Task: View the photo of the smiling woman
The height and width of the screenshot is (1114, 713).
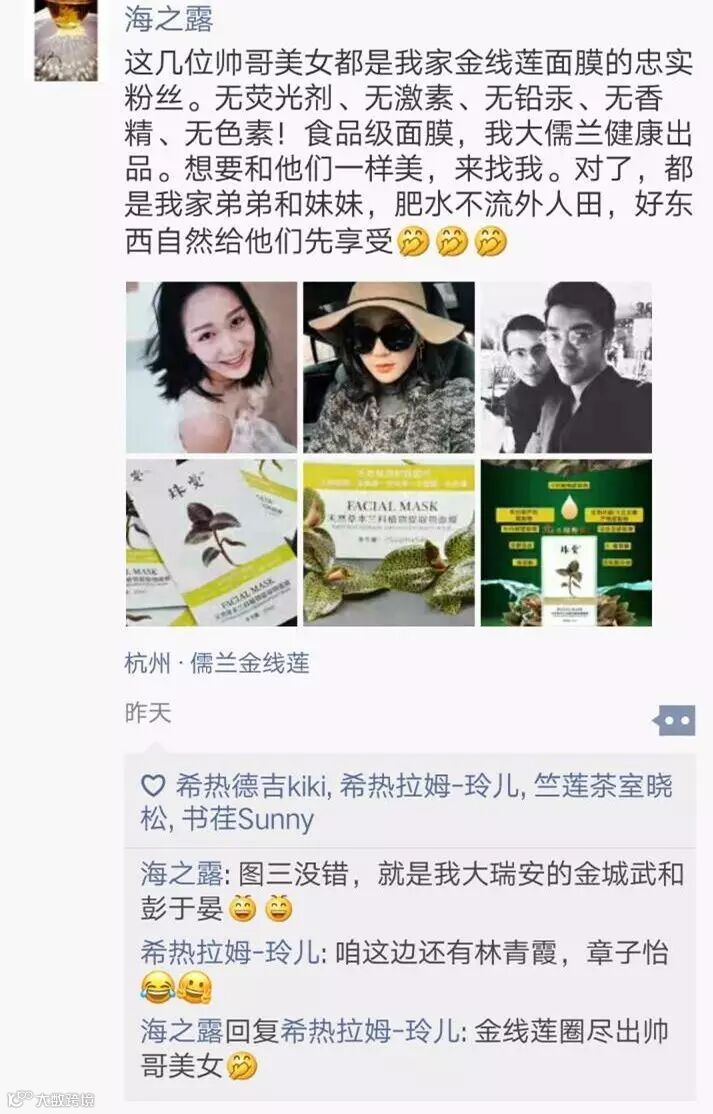Action: [x=212, y=367]
